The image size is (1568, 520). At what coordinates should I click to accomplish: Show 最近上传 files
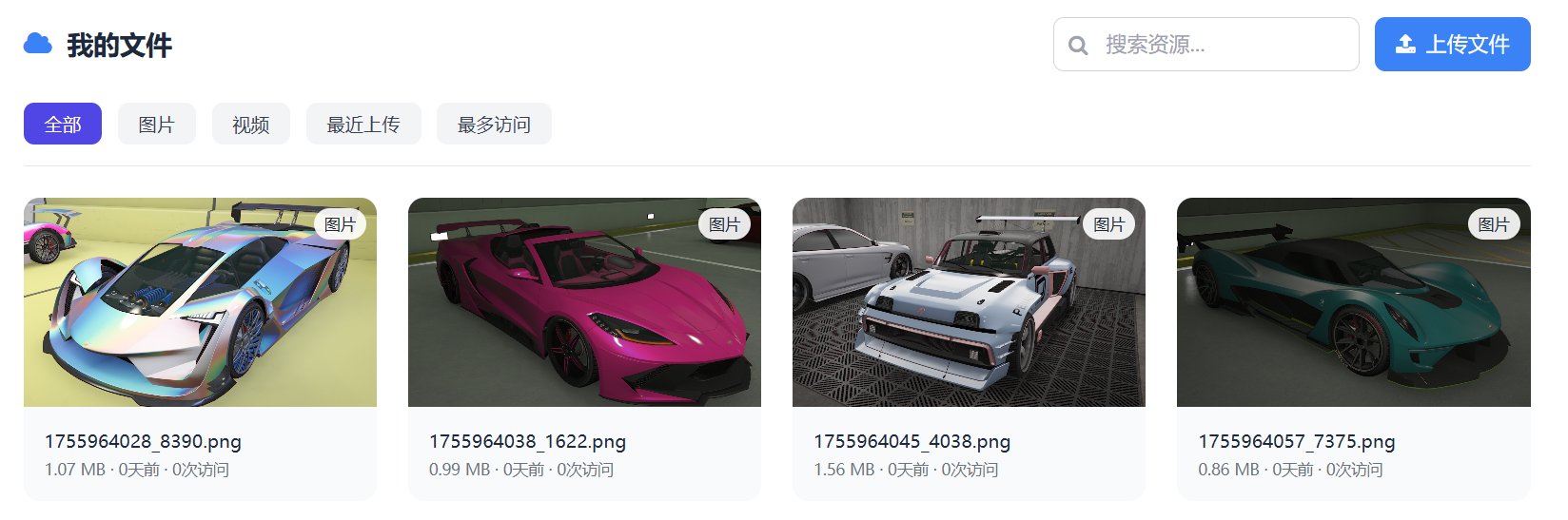[x=363, y=124]
